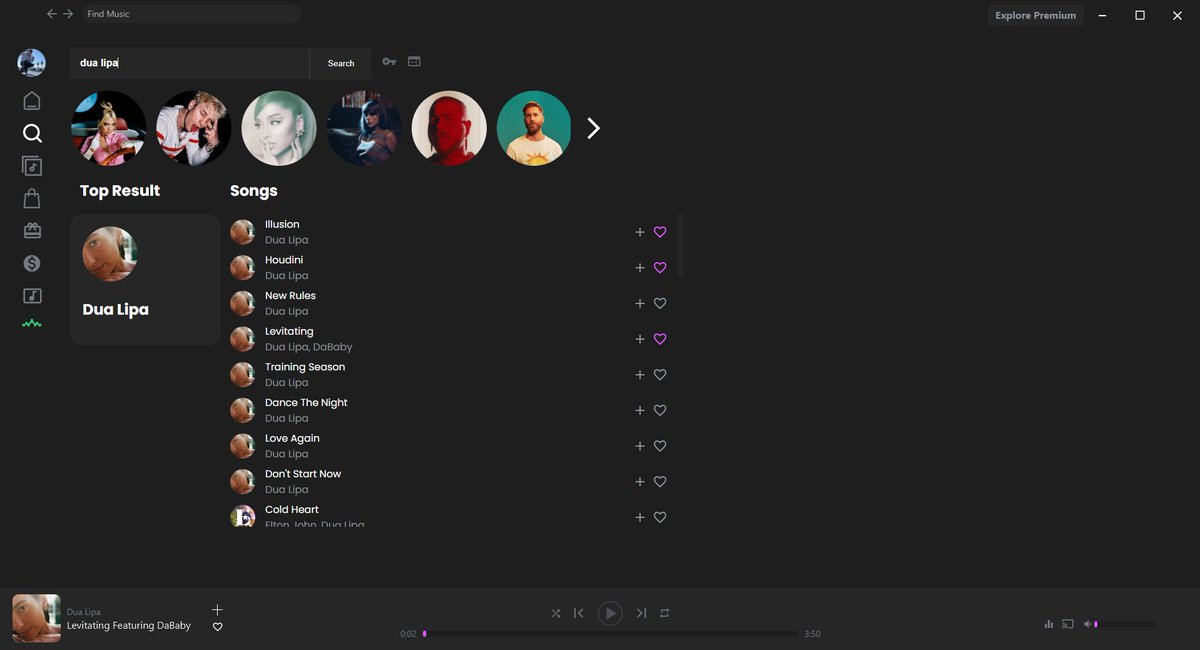Play the song Training Season
Screen dimensions: 1200x650
click(305, 367)
